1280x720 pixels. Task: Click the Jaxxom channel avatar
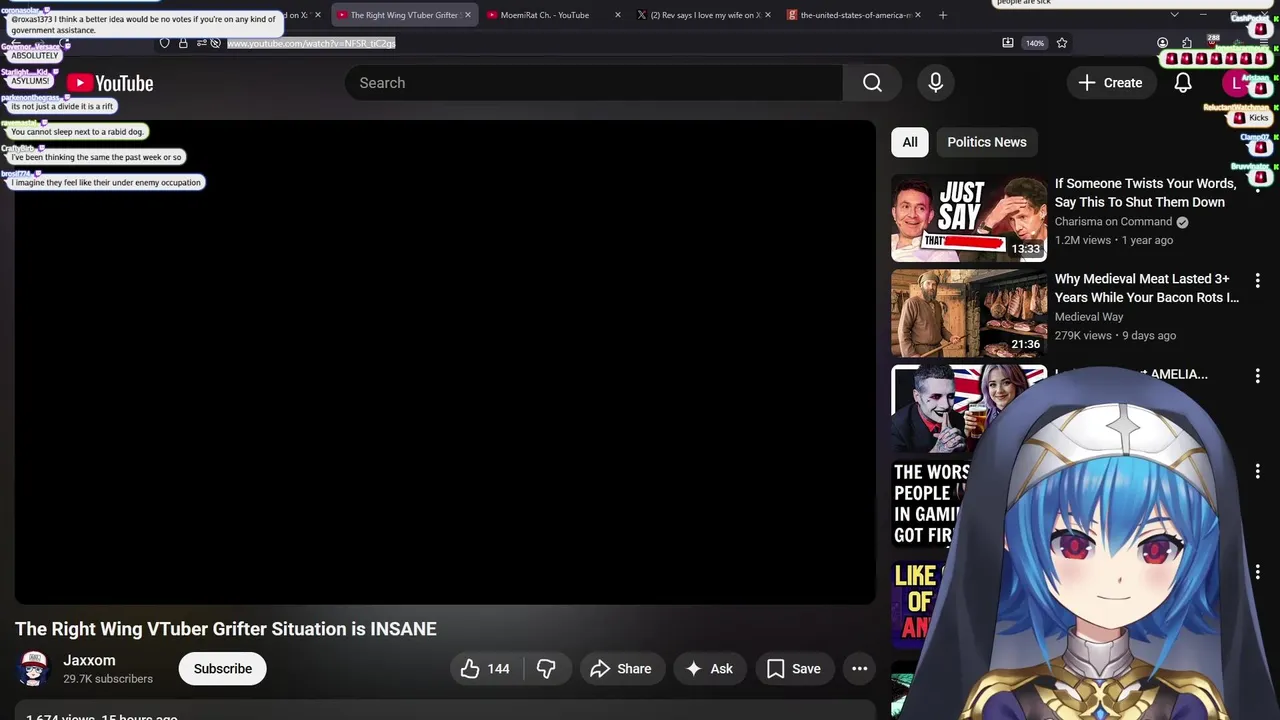(x=33, y=669)
